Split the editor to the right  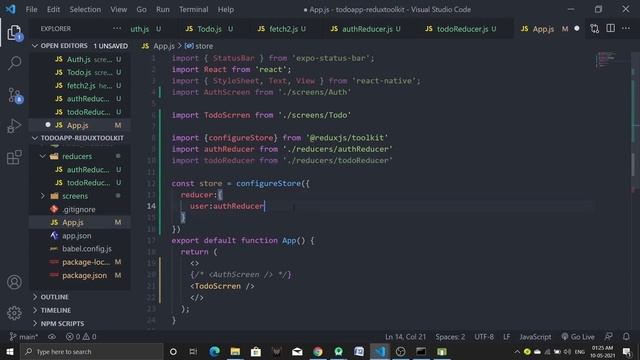coord(610,29)
